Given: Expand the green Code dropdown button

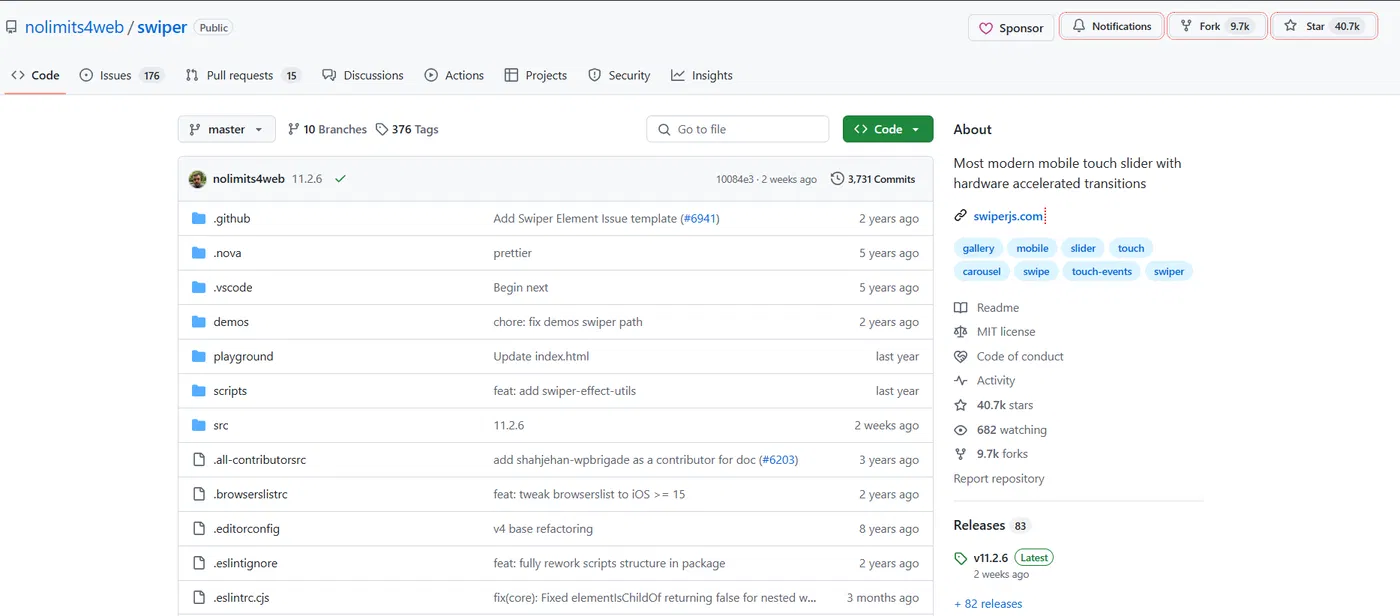Looking at the screenshot, I should (x=888, y=129).
